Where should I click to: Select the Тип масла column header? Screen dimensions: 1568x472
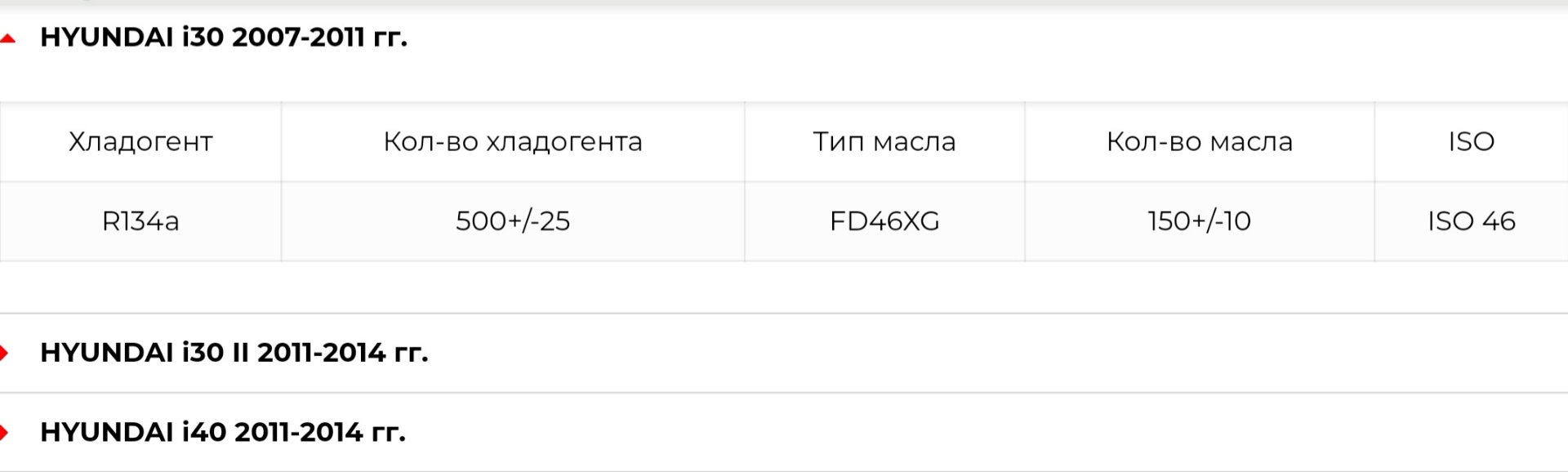(884, 142)
